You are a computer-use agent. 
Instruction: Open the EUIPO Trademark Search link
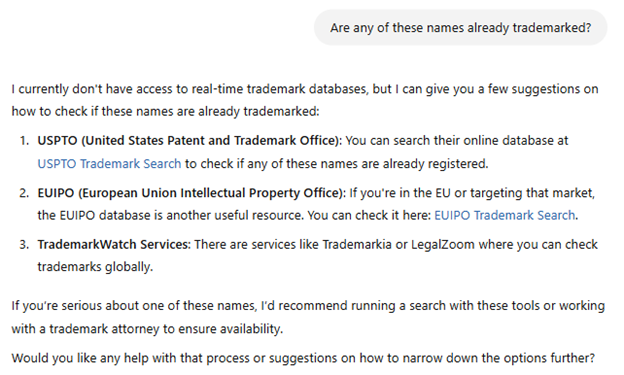point(504,215)
